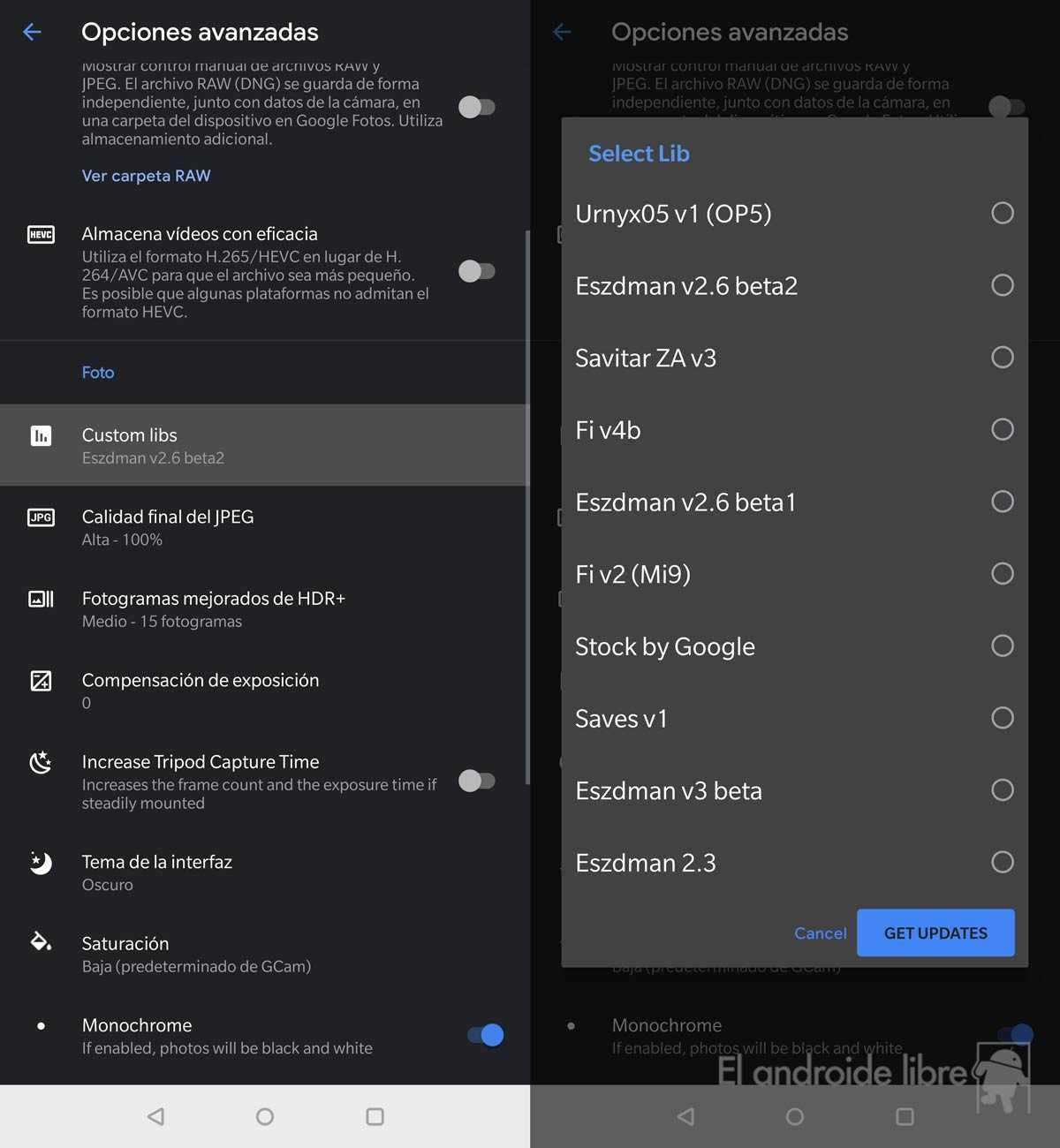Tap the Saturación paint bucket icon
The width and height of the screenshot is (1060, 1148).
pyautogui.click(x=41, y=941)
